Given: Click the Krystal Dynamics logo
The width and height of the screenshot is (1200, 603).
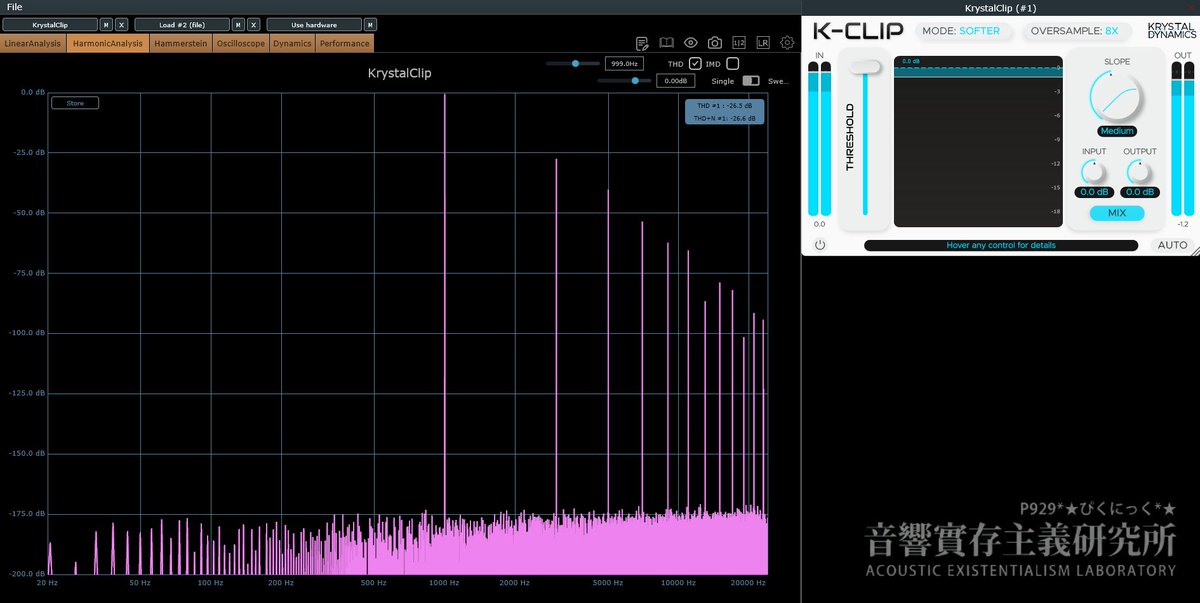Looking at the screenshot, I should [x=1171, y=31].
